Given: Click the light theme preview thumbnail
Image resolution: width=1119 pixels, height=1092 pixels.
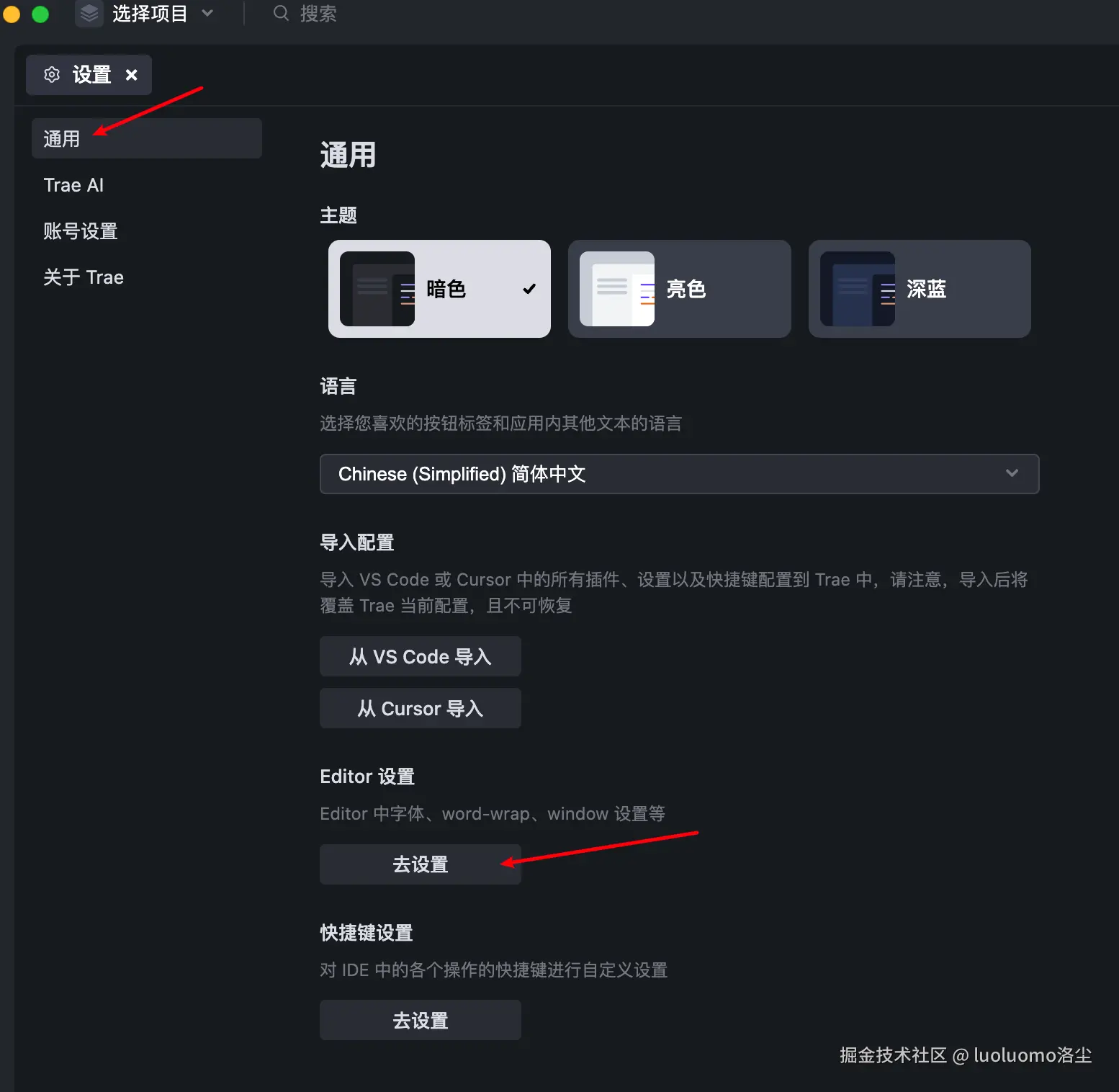Looking at the screenshot, I should tap(617, 289).
